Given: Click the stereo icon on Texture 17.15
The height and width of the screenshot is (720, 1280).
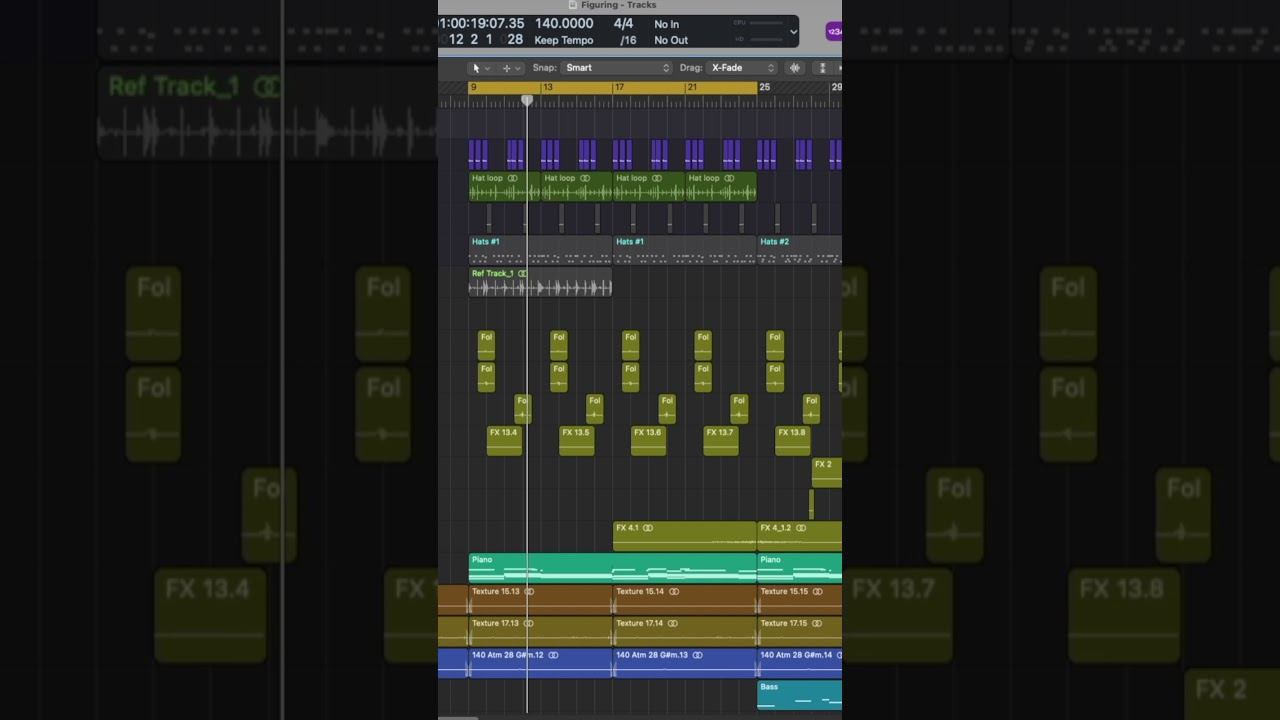Looking at the screenshot, I should (x=818, y=624).
